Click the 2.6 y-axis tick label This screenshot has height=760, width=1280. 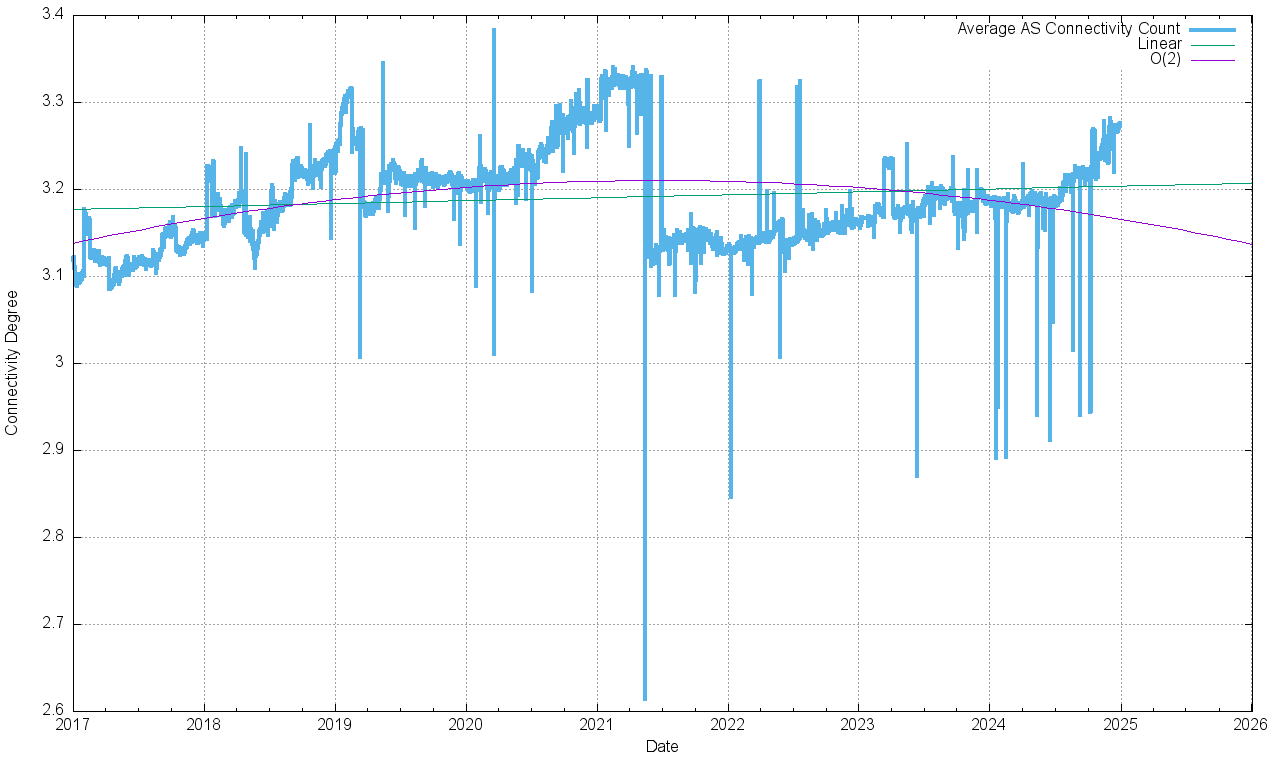click(53, 711)
